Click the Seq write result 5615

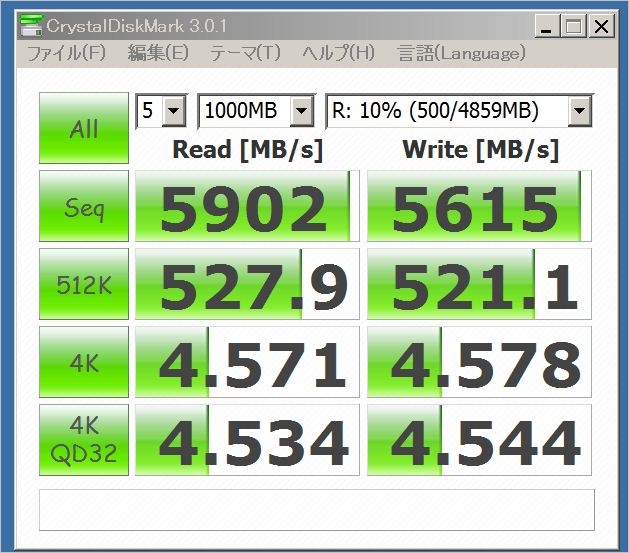(x=479, y=206)
